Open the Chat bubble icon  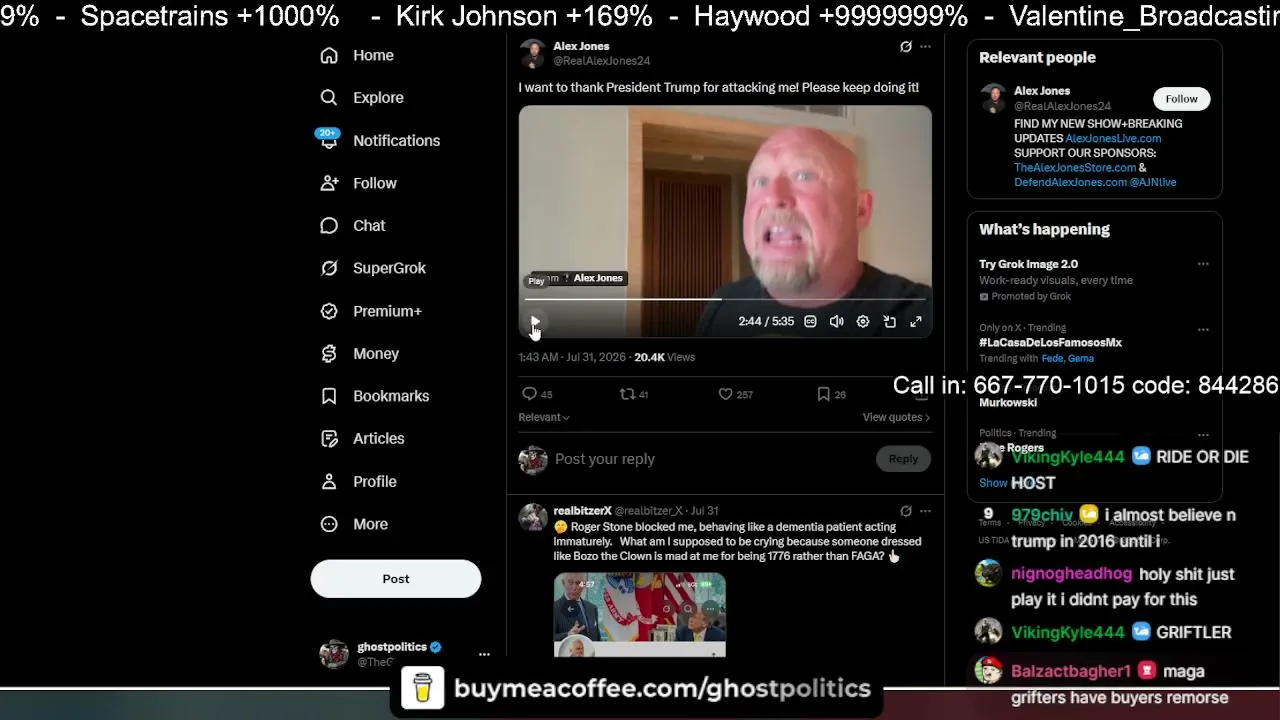pos(329,226)
